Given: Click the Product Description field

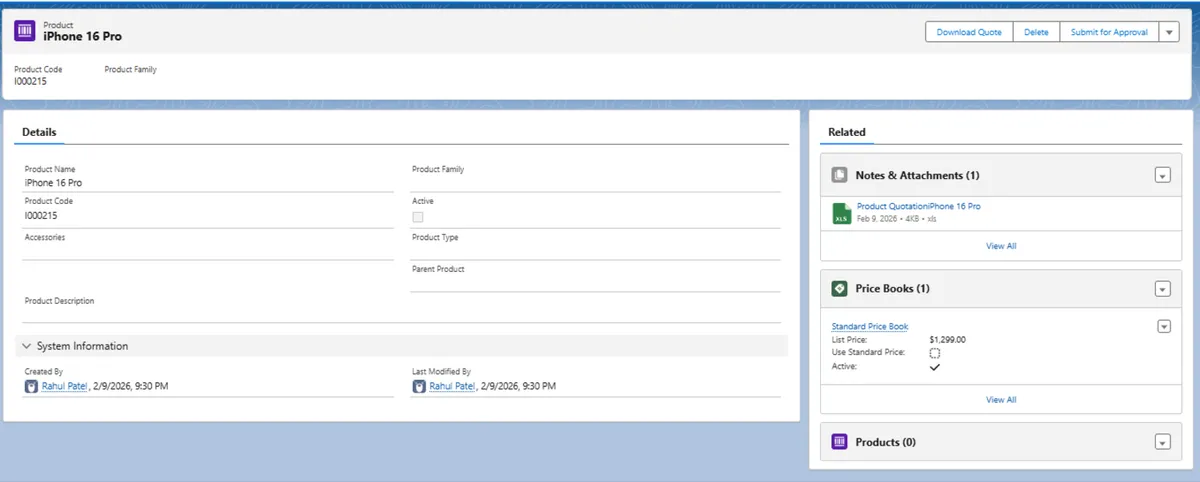Looking at the screenshot, I should tap(402, 308).
